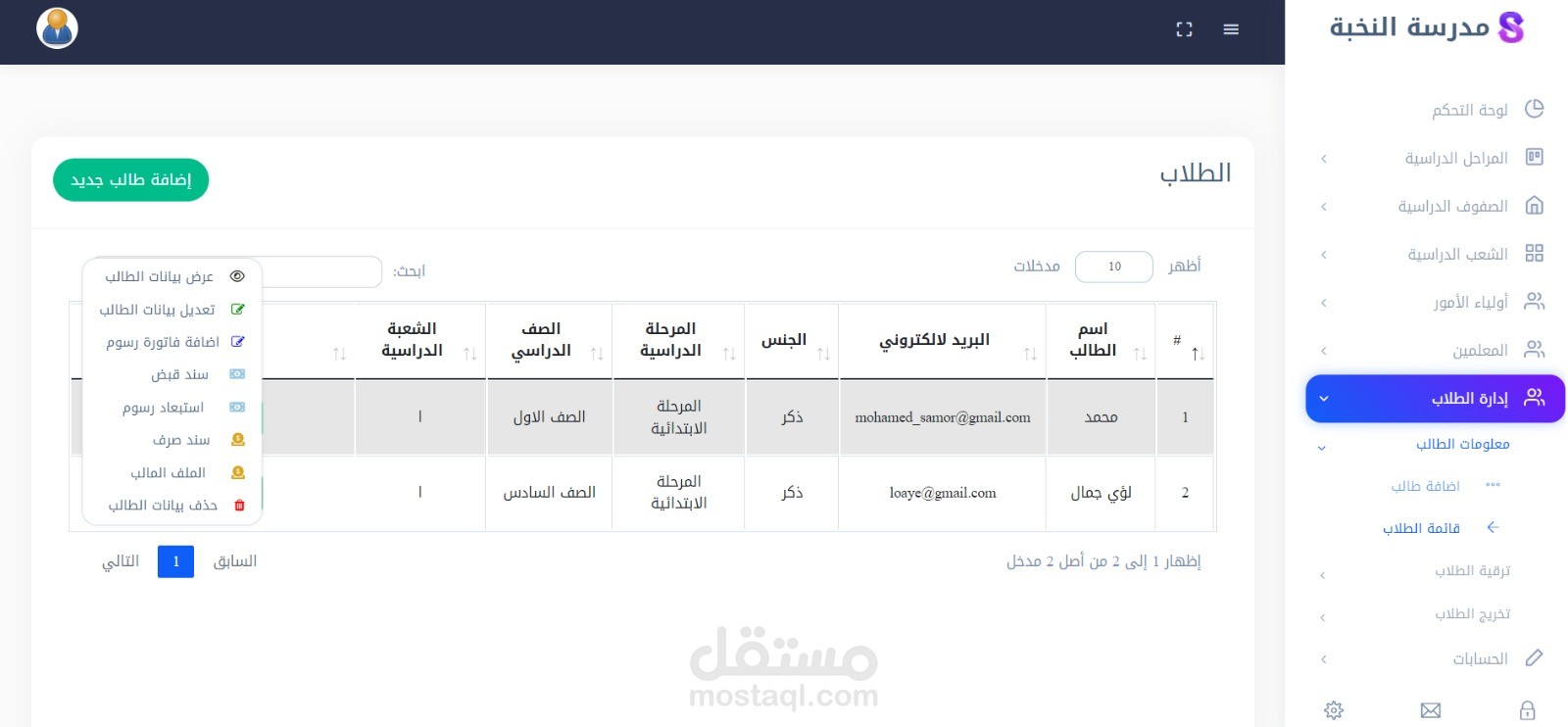Click student name لؤي جمال cell

point(1101,493)
